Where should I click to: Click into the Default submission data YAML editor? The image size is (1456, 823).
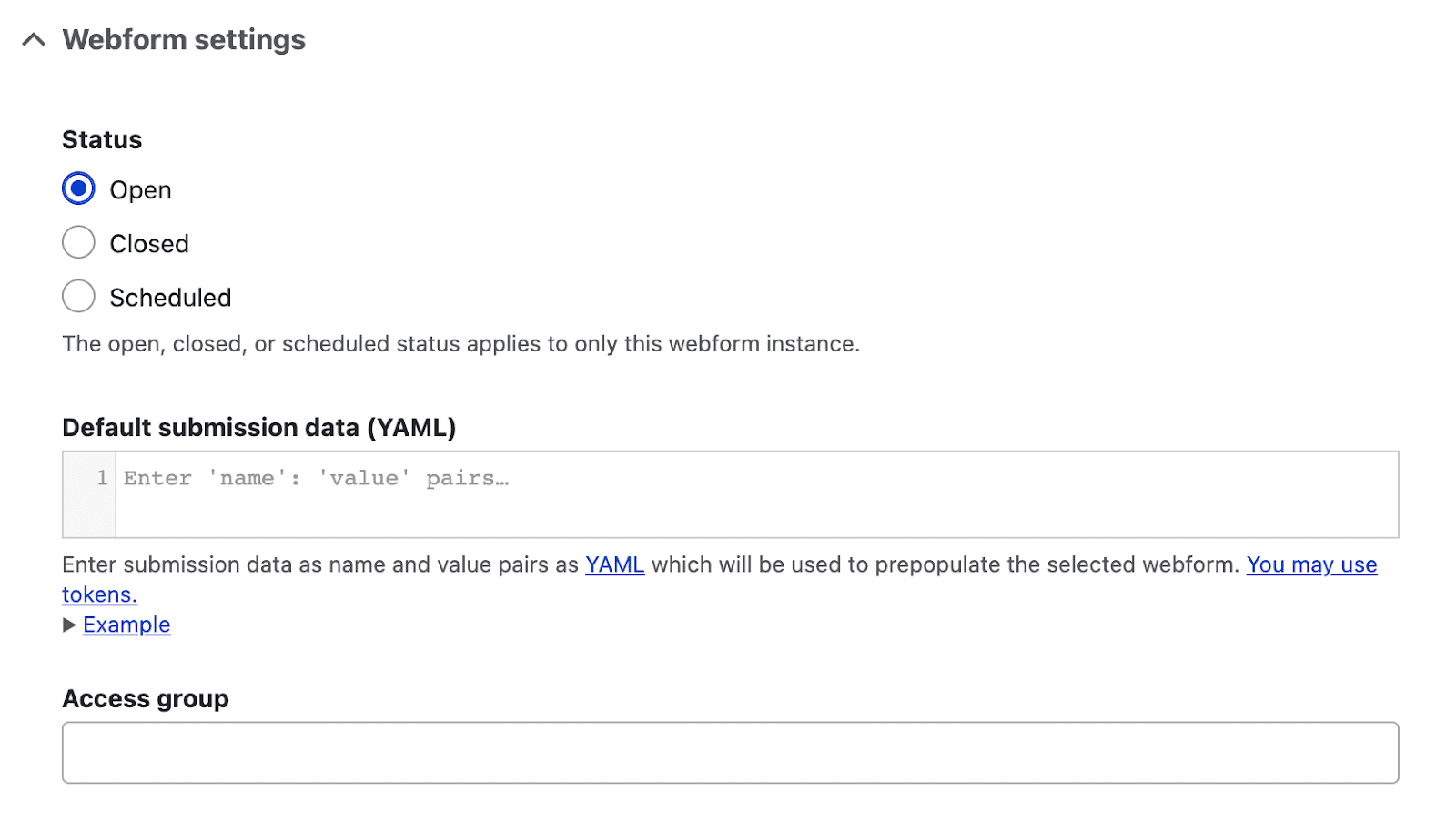(637, 494)
